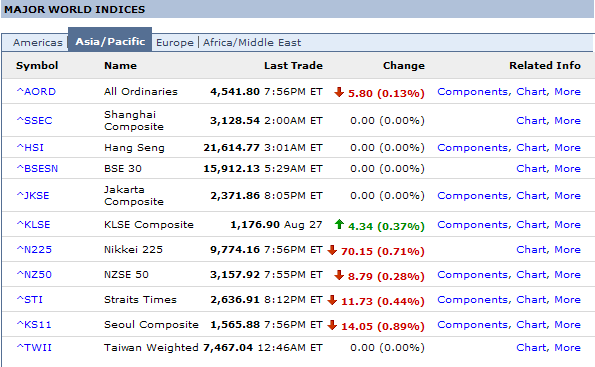Switch to the Americas tab
Image resolution: width=595 pixels, height=367 pixels.
coord(38,43)
